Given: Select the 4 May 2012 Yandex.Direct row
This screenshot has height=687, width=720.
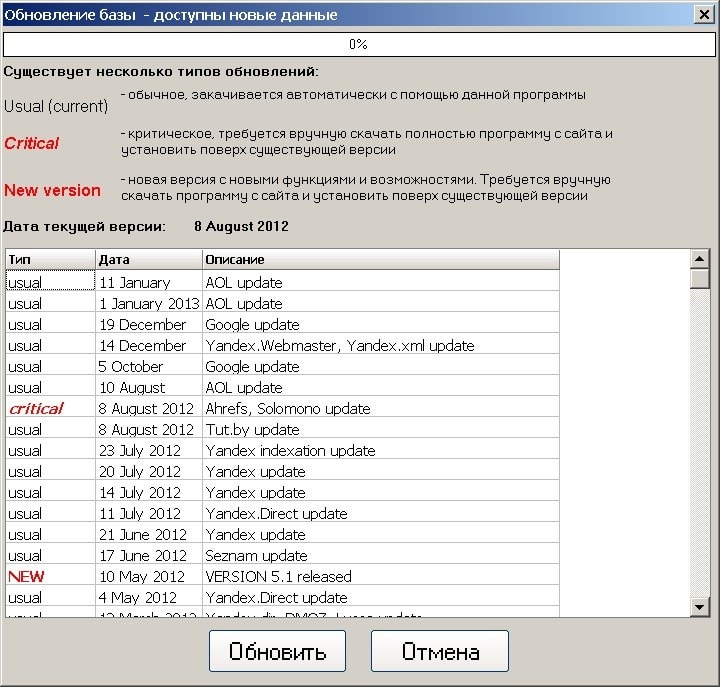Looking at the screenshot, I should 276,598.
